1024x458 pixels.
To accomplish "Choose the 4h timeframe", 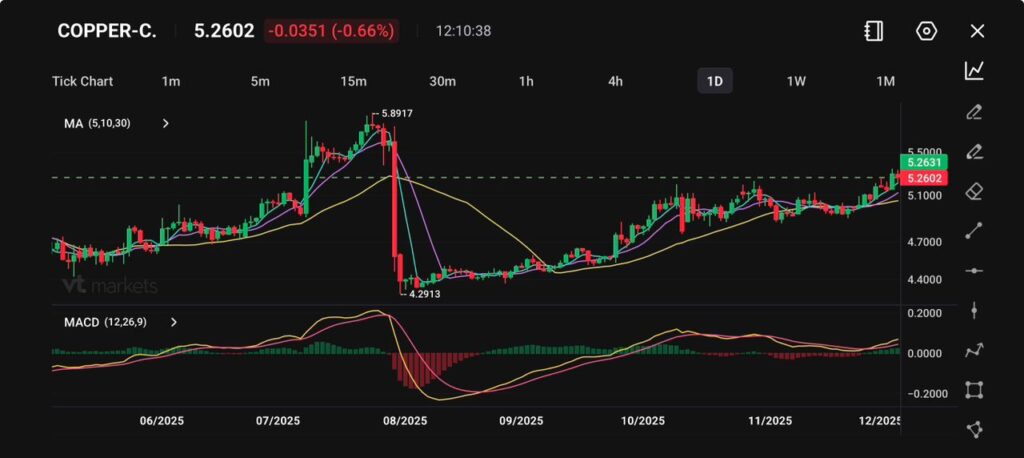I will point(616,81).
